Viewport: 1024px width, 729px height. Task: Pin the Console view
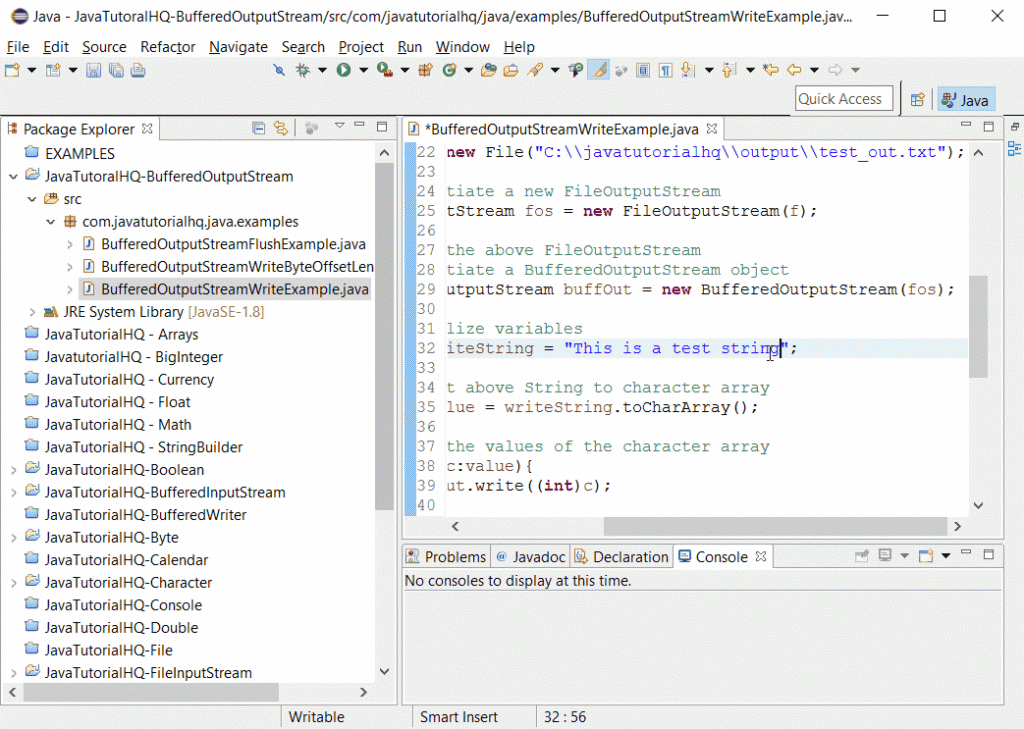click(862, 555)
